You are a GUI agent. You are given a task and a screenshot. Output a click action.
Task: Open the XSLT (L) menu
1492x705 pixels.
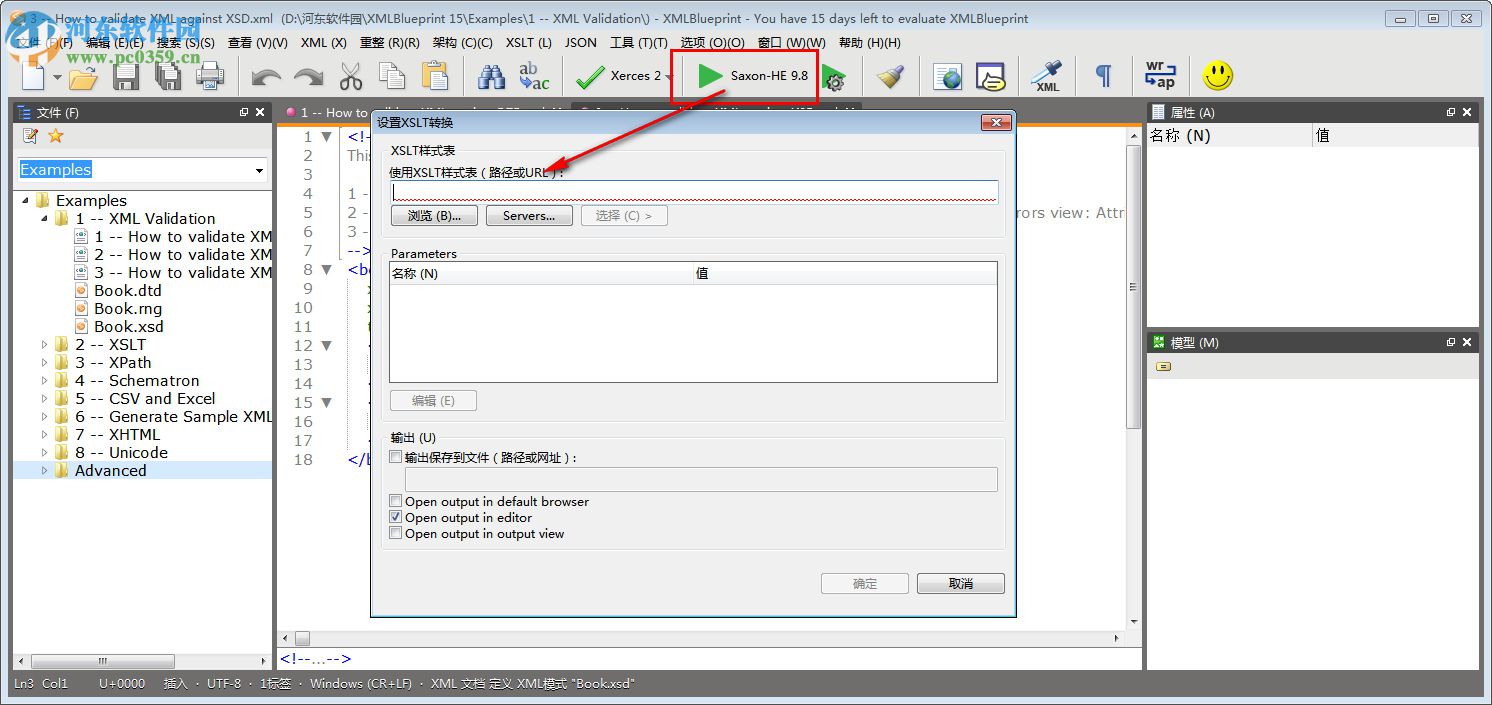click(528, 42)
